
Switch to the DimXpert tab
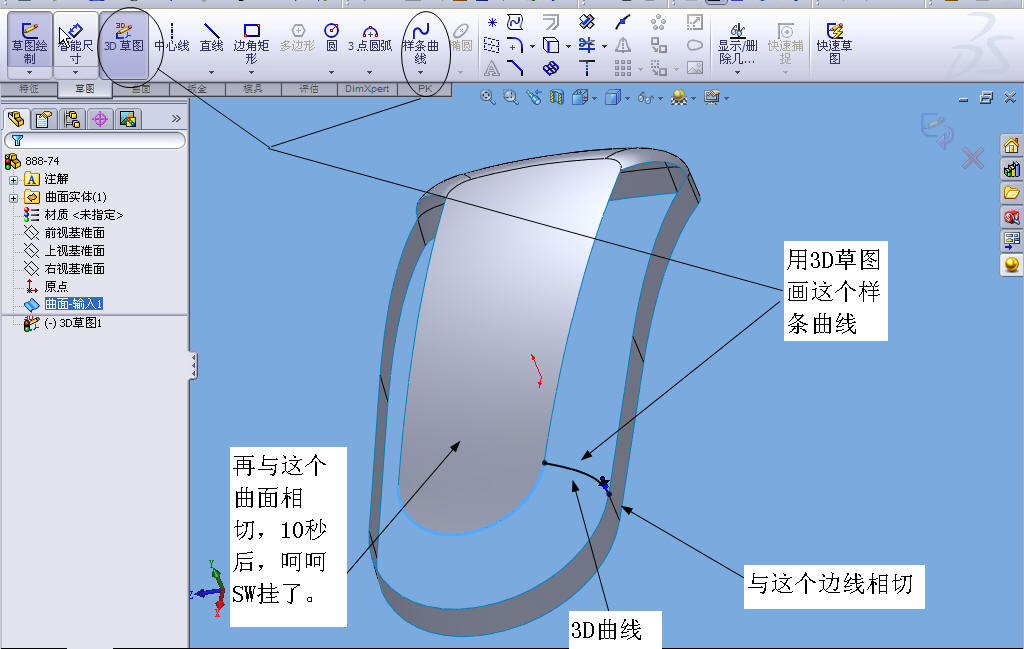(x=367, y=89)
